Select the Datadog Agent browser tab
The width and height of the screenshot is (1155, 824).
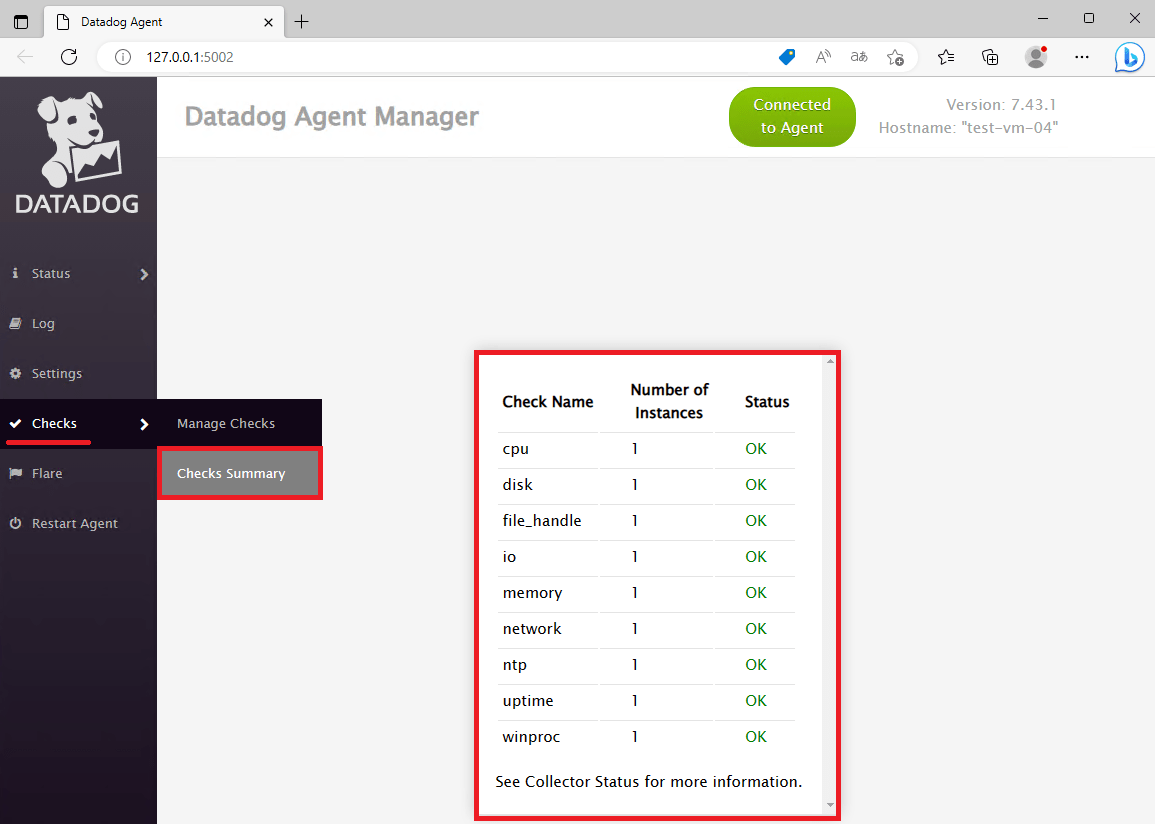164,22
